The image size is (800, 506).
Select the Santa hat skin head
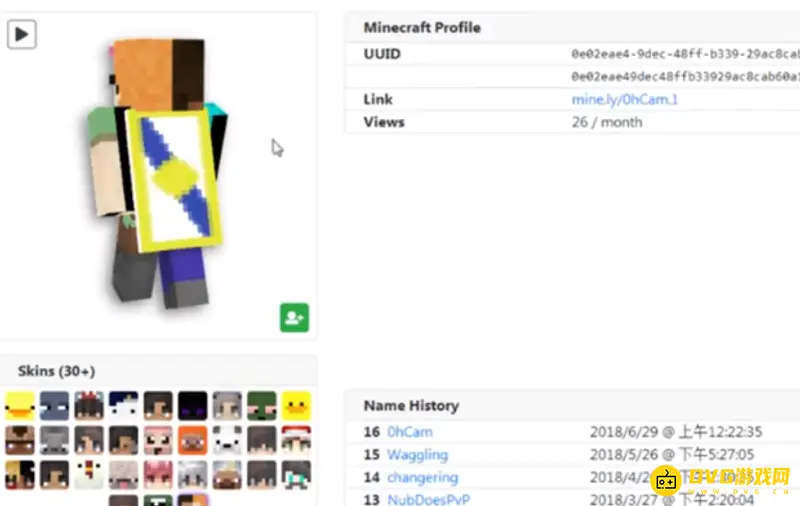point(296,439)
